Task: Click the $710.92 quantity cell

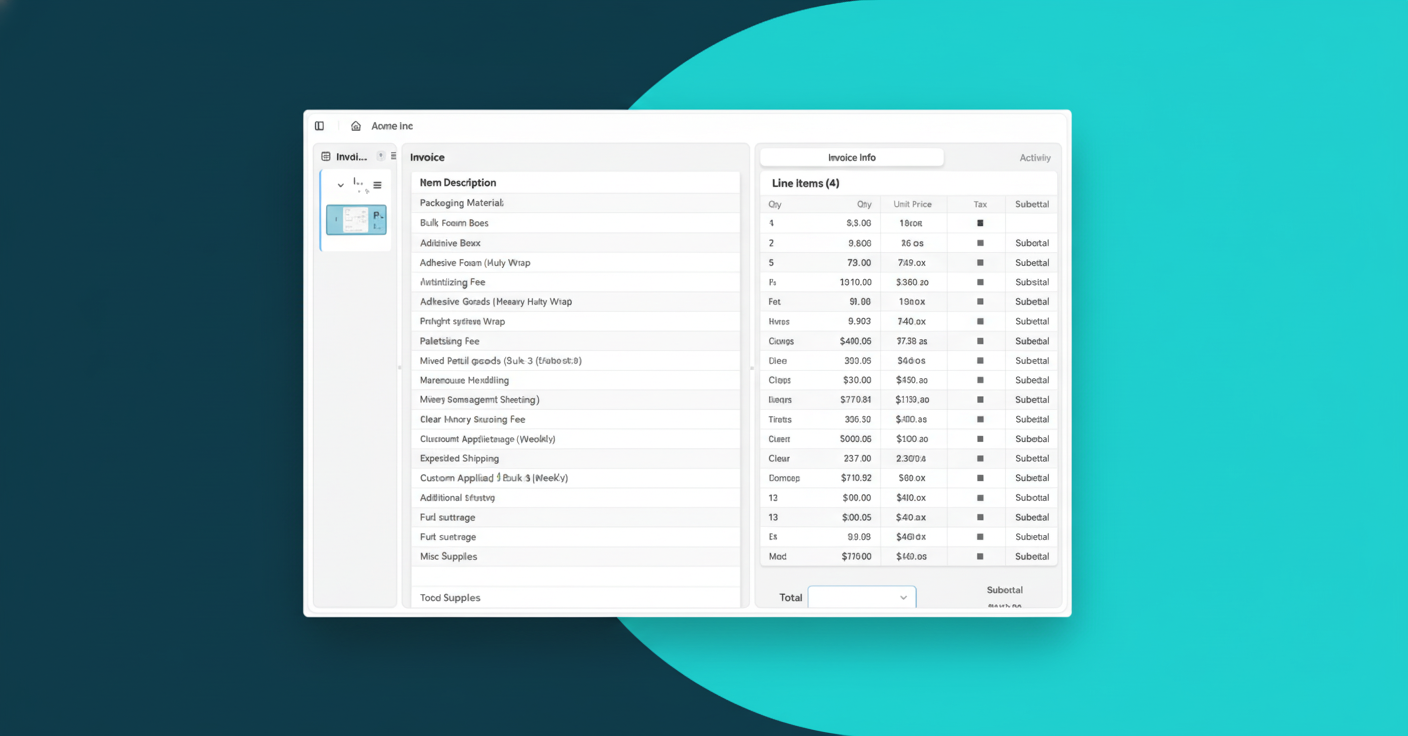Action: [x=855, y=478]
